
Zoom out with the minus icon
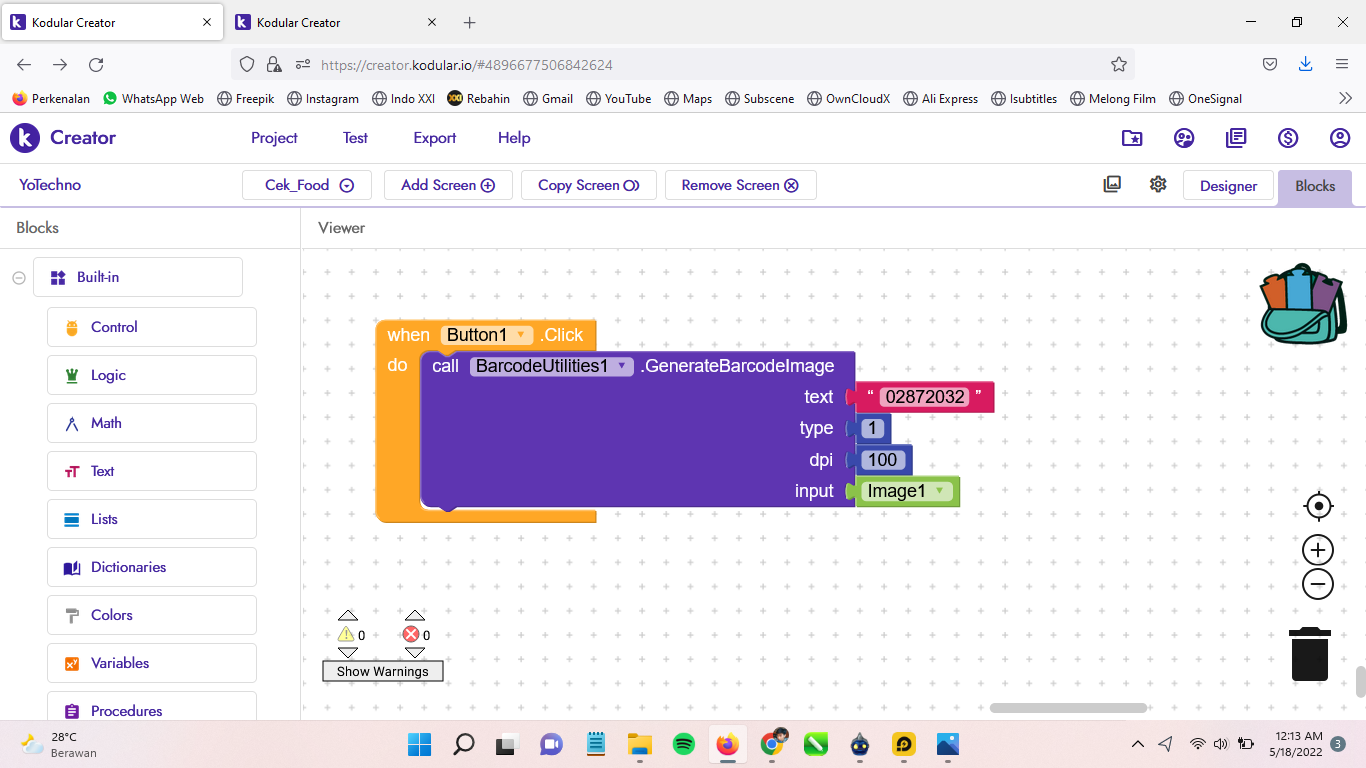tap(1318, 584)
